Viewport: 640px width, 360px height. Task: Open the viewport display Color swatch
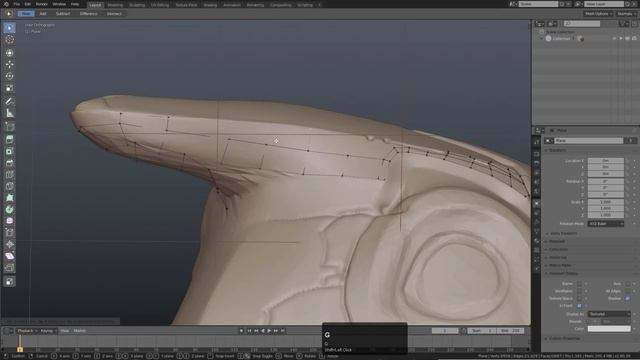pos(609,329)
